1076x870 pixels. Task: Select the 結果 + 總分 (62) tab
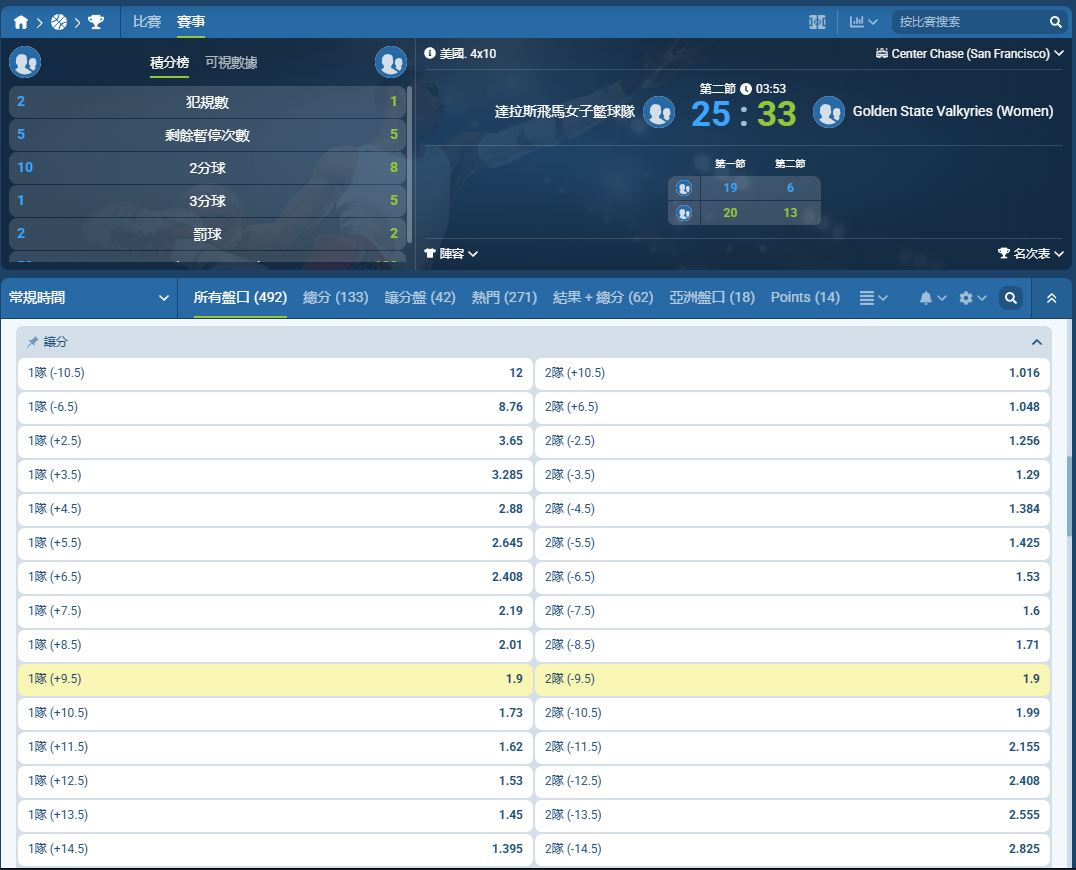click(x=603, y=298)
